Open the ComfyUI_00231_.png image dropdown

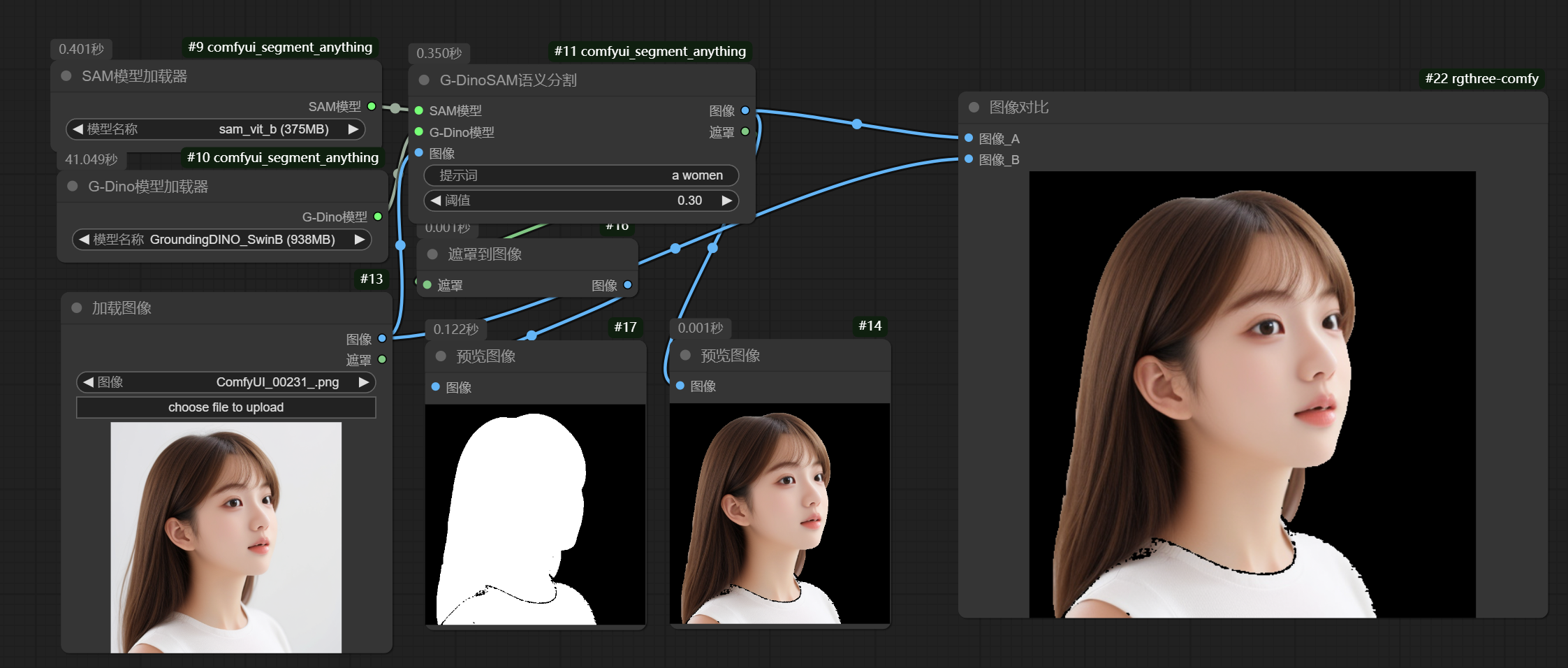(x=226, y=382)
